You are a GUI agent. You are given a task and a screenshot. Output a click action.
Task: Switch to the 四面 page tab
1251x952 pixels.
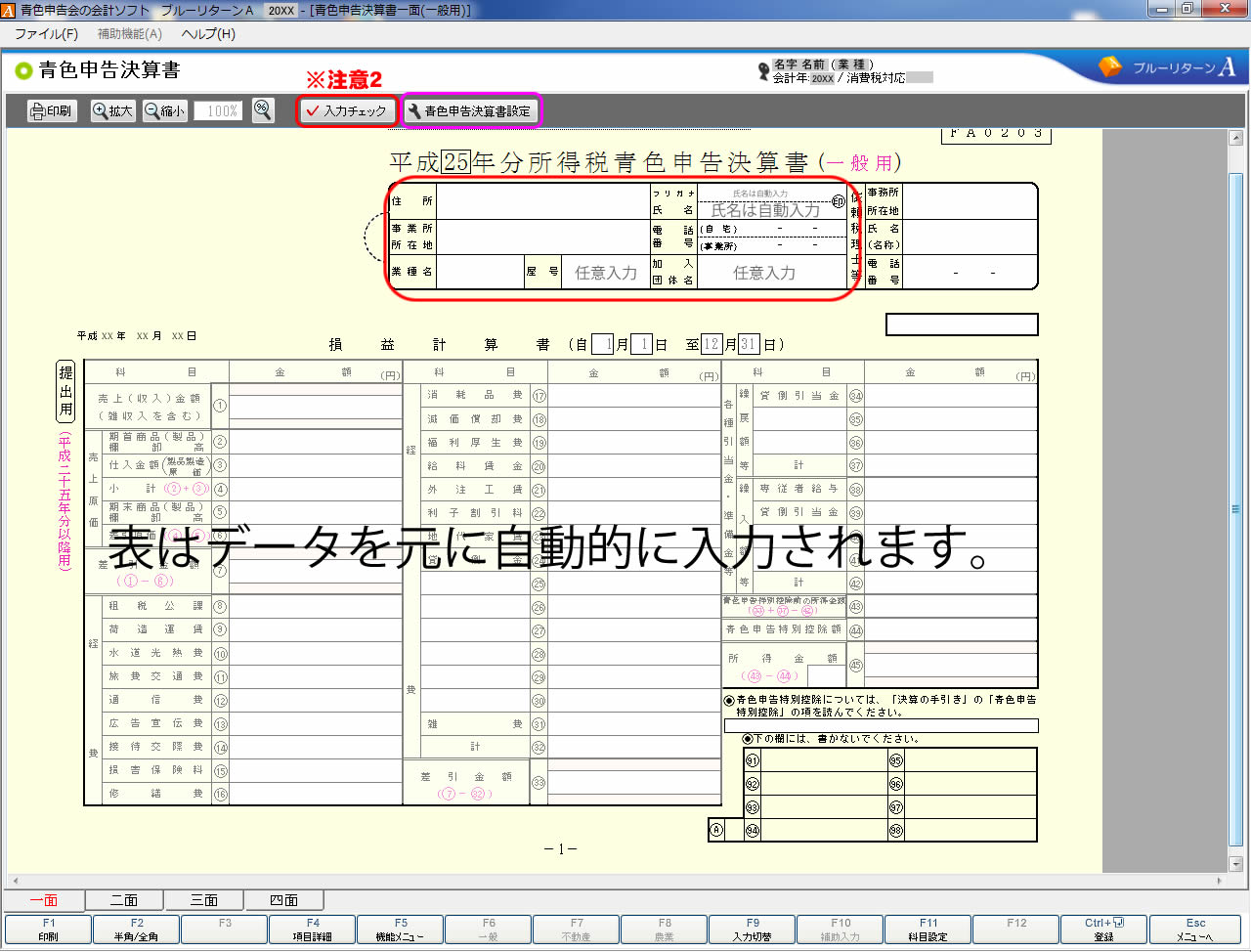point(283,900)
